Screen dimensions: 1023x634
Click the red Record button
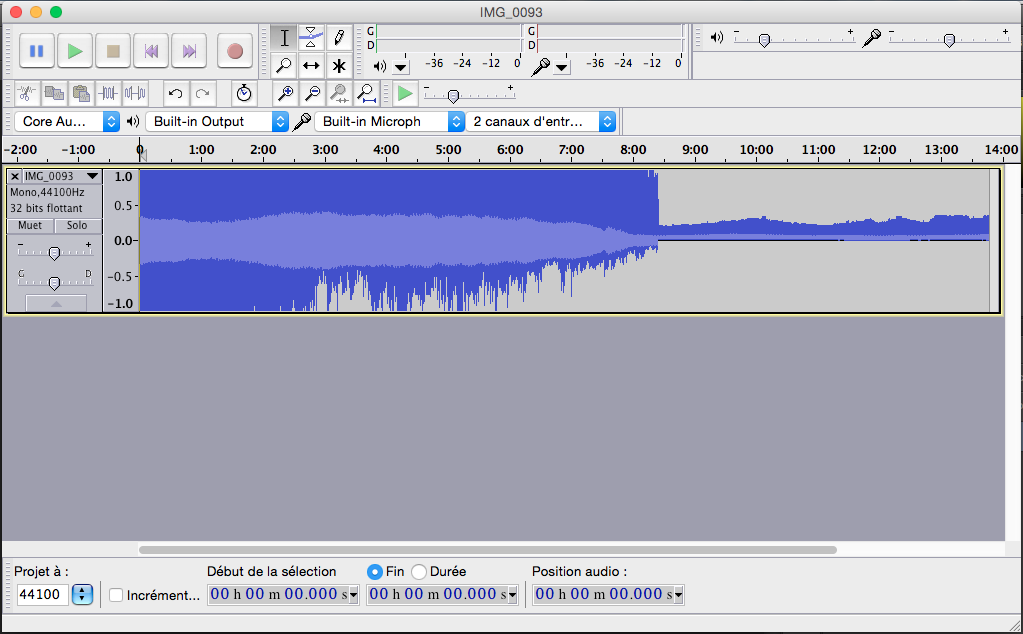(235, 50)
